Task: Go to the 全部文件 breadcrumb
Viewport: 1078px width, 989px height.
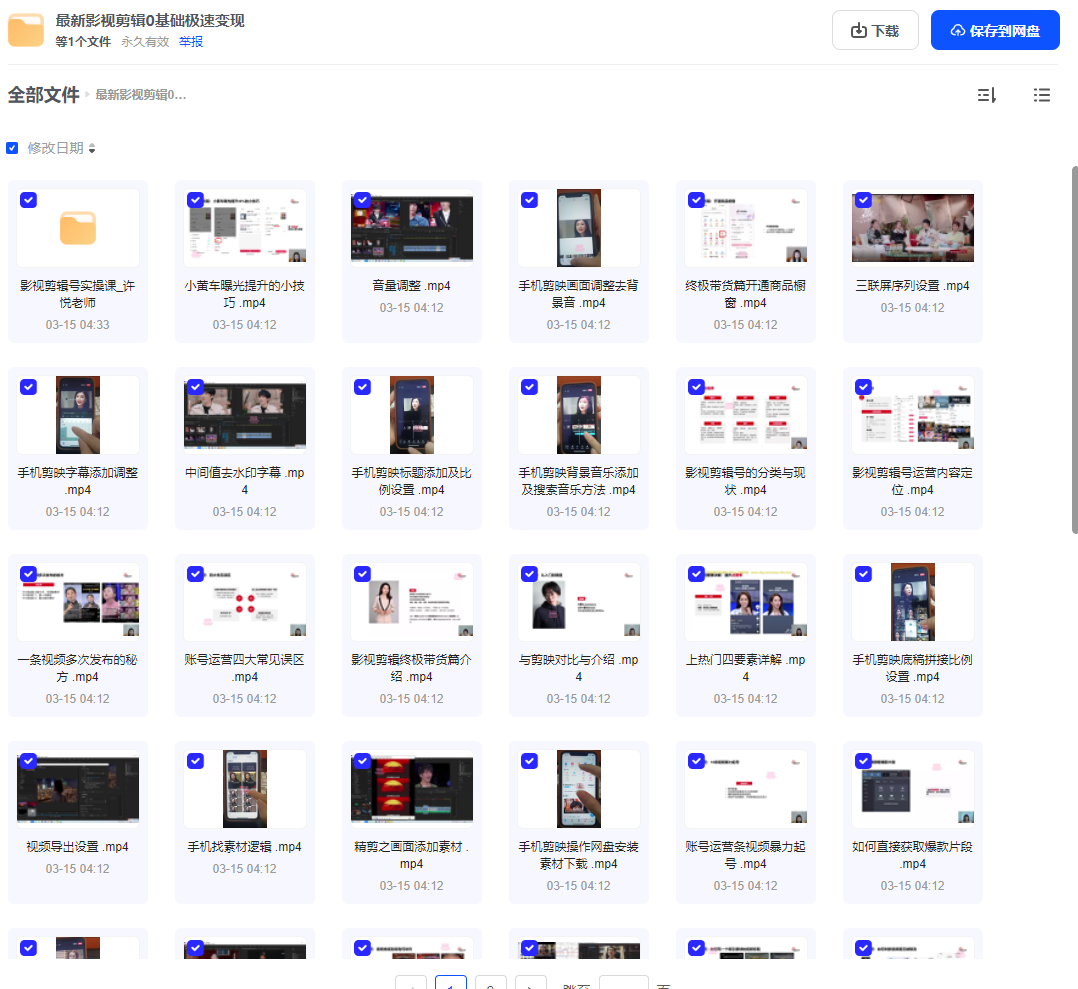Action: (43, 95)
